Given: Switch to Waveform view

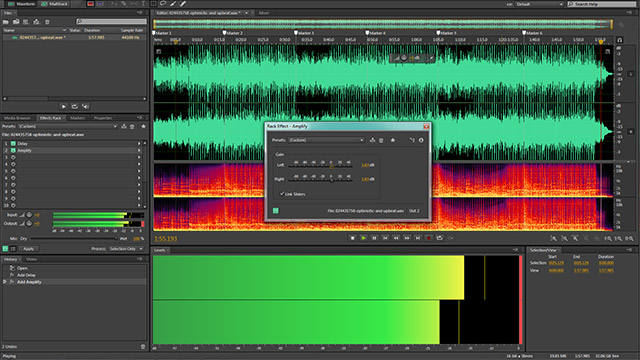Looking at the screenshot, I should pyautogui.click(x=22, y=4).
